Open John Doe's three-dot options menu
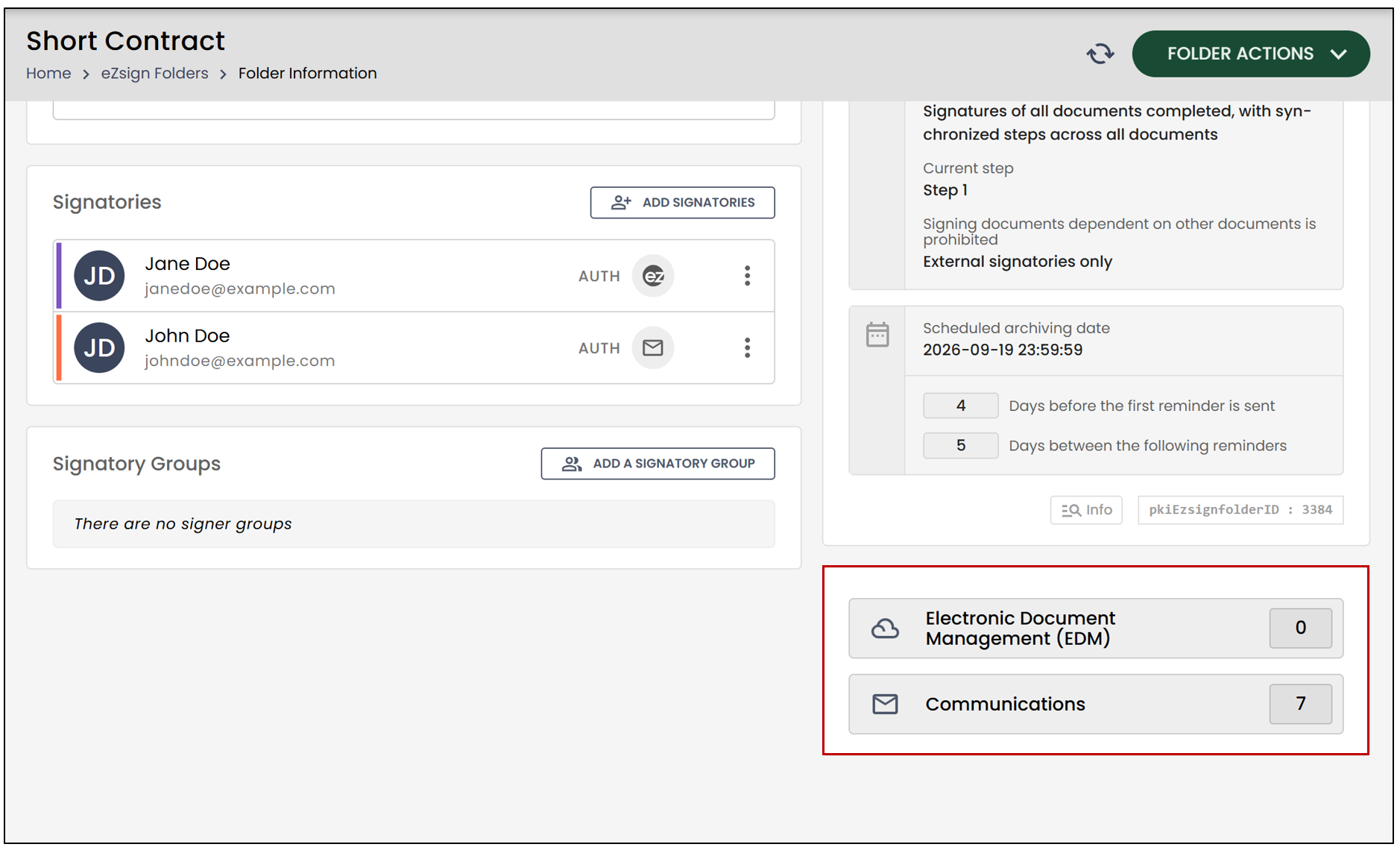Image resolution: width=1400 pixels, height=850 pixels. tap(747, 347)
